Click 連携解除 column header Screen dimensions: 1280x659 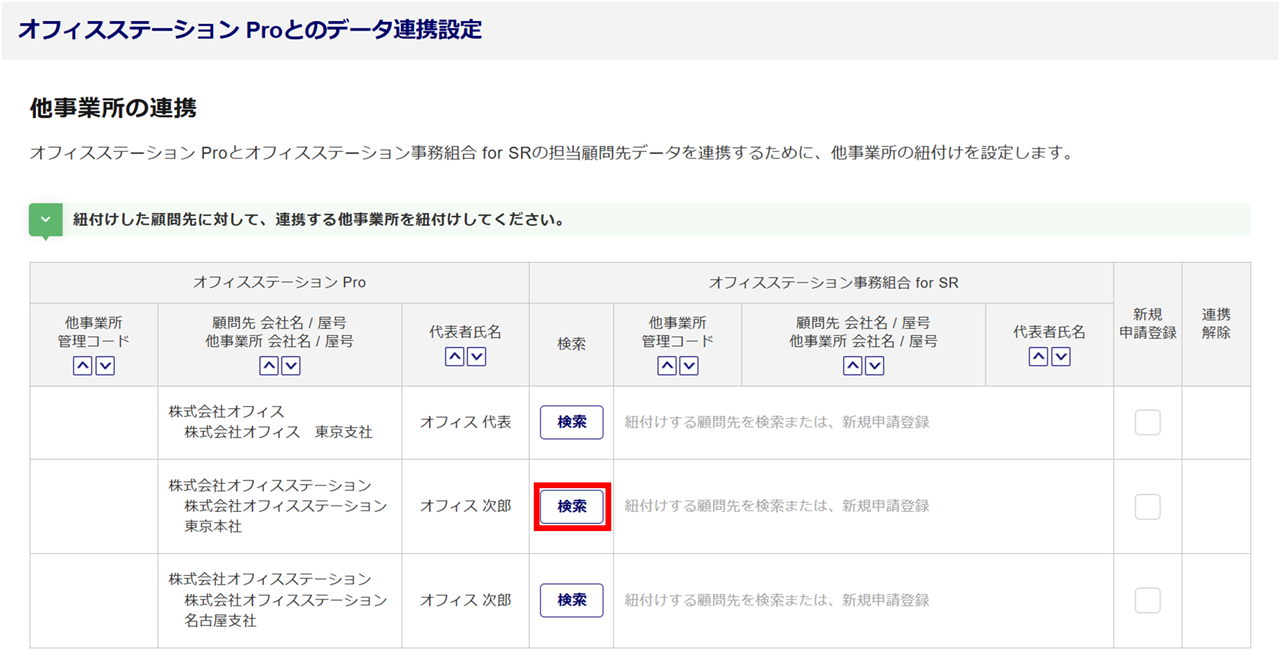pos(1216,324)
